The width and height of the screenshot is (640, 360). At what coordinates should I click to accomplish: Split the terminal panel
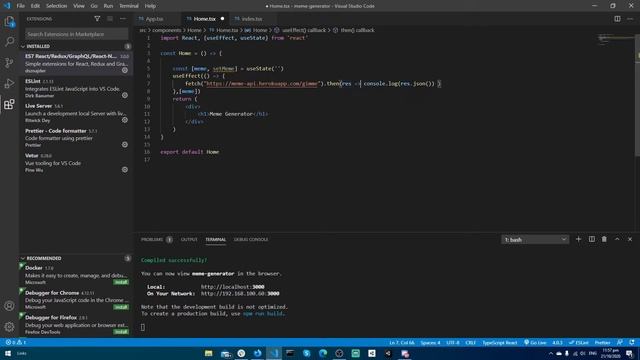591,239
